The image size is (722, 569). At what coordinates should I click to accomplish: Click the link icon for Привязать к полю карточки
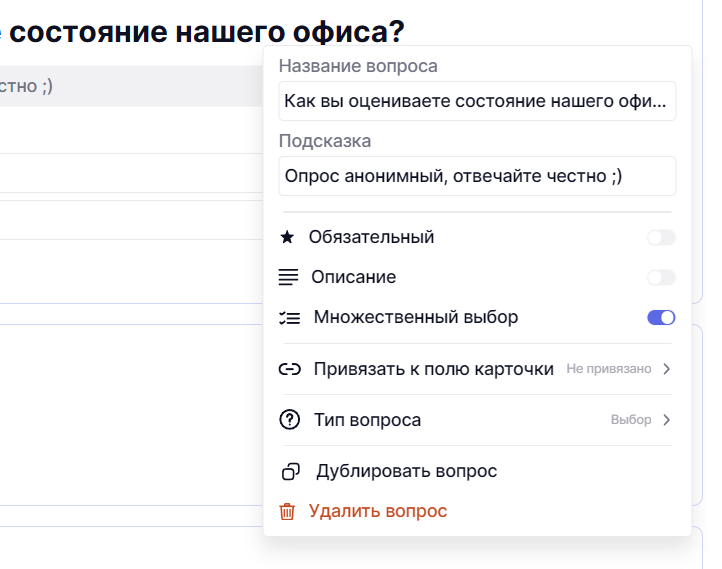coord(289,369)
